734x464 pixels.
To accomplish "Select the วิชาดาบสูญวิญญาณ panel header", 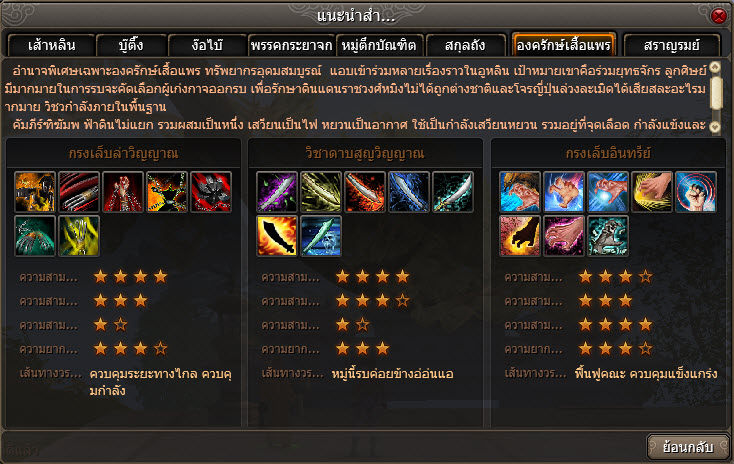I will 365,154.
